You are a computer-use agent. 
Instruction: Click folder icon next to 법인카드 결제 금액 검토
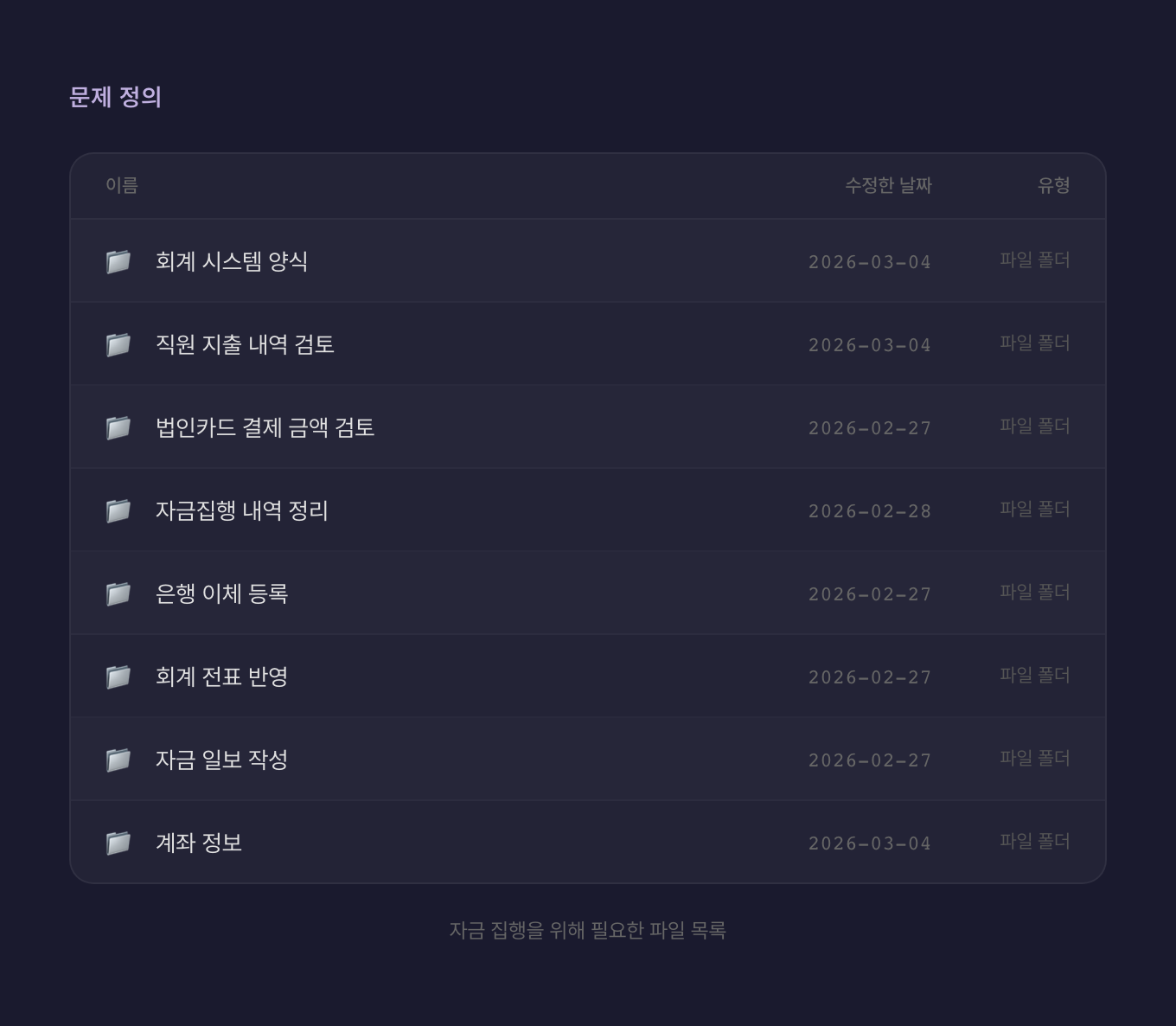pos(118,427)
